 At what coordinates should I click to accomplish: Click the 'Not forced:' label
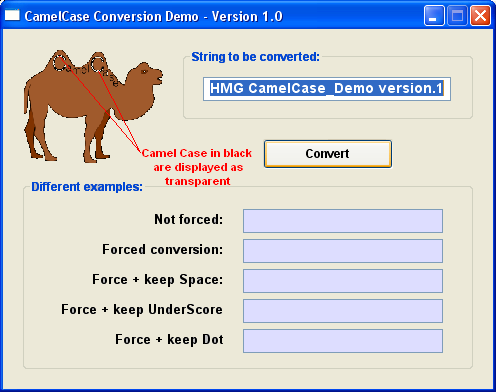[x=189, y=219]
